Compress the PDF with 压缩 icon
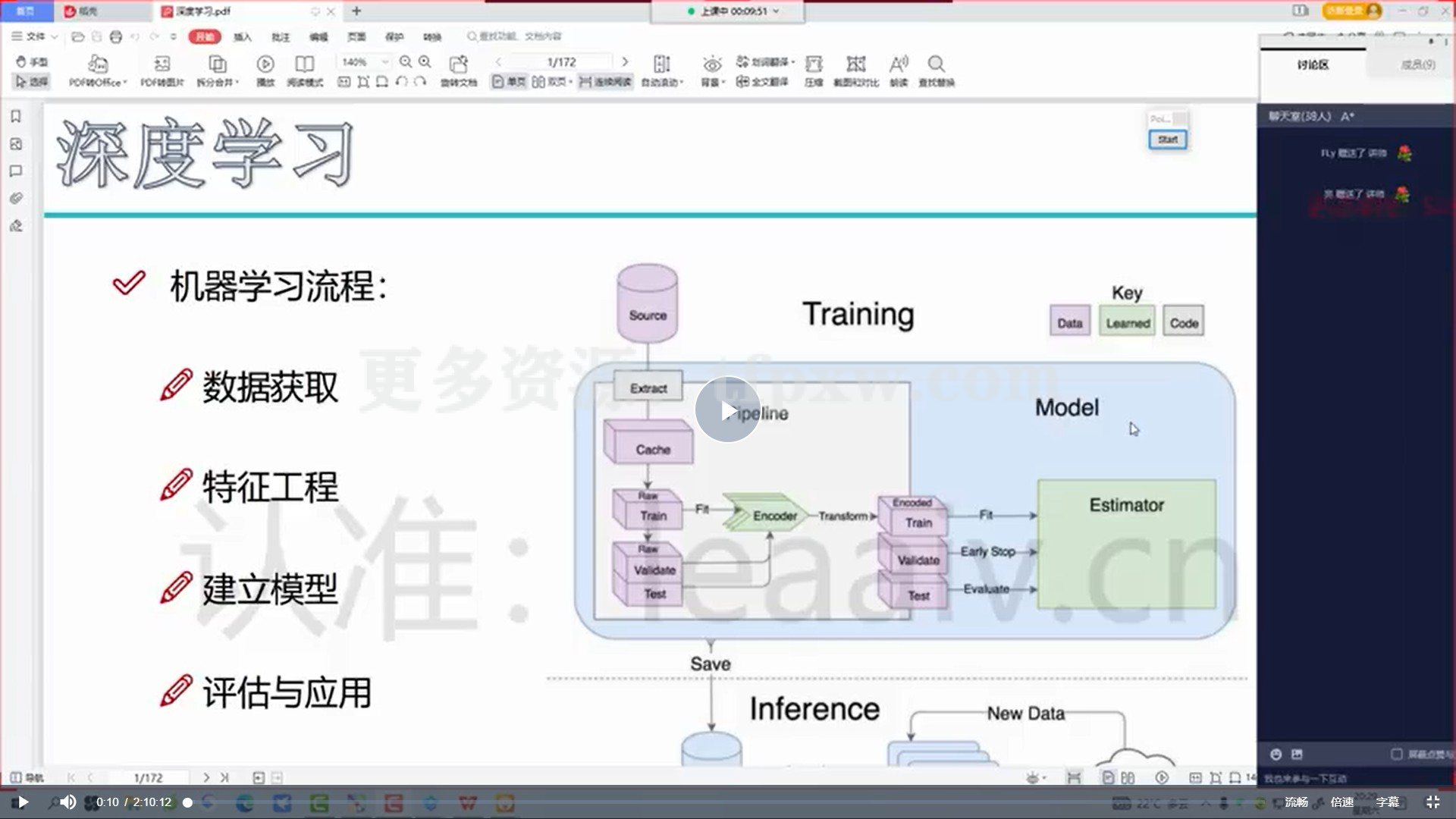Viewport: 1456px width, 819px height. [814, 72]
